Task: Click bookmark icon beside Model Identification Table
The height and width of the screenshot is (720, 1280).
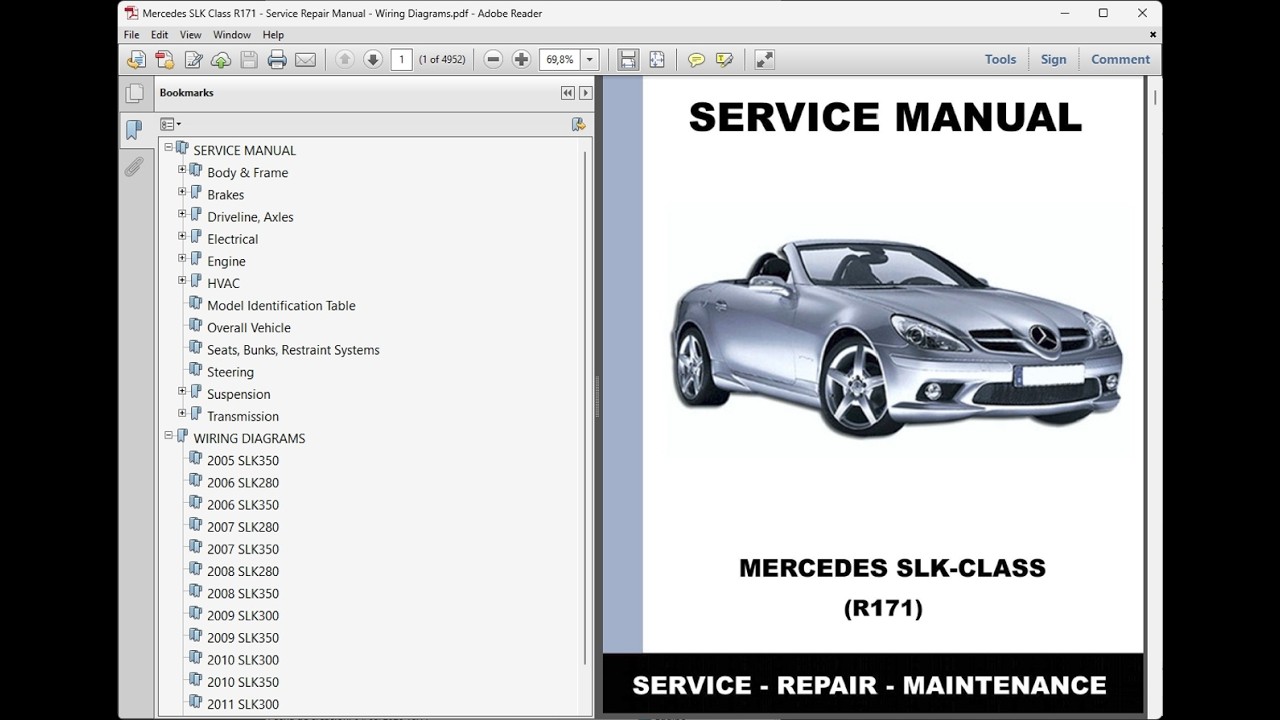Action: (x=196, y=304)
